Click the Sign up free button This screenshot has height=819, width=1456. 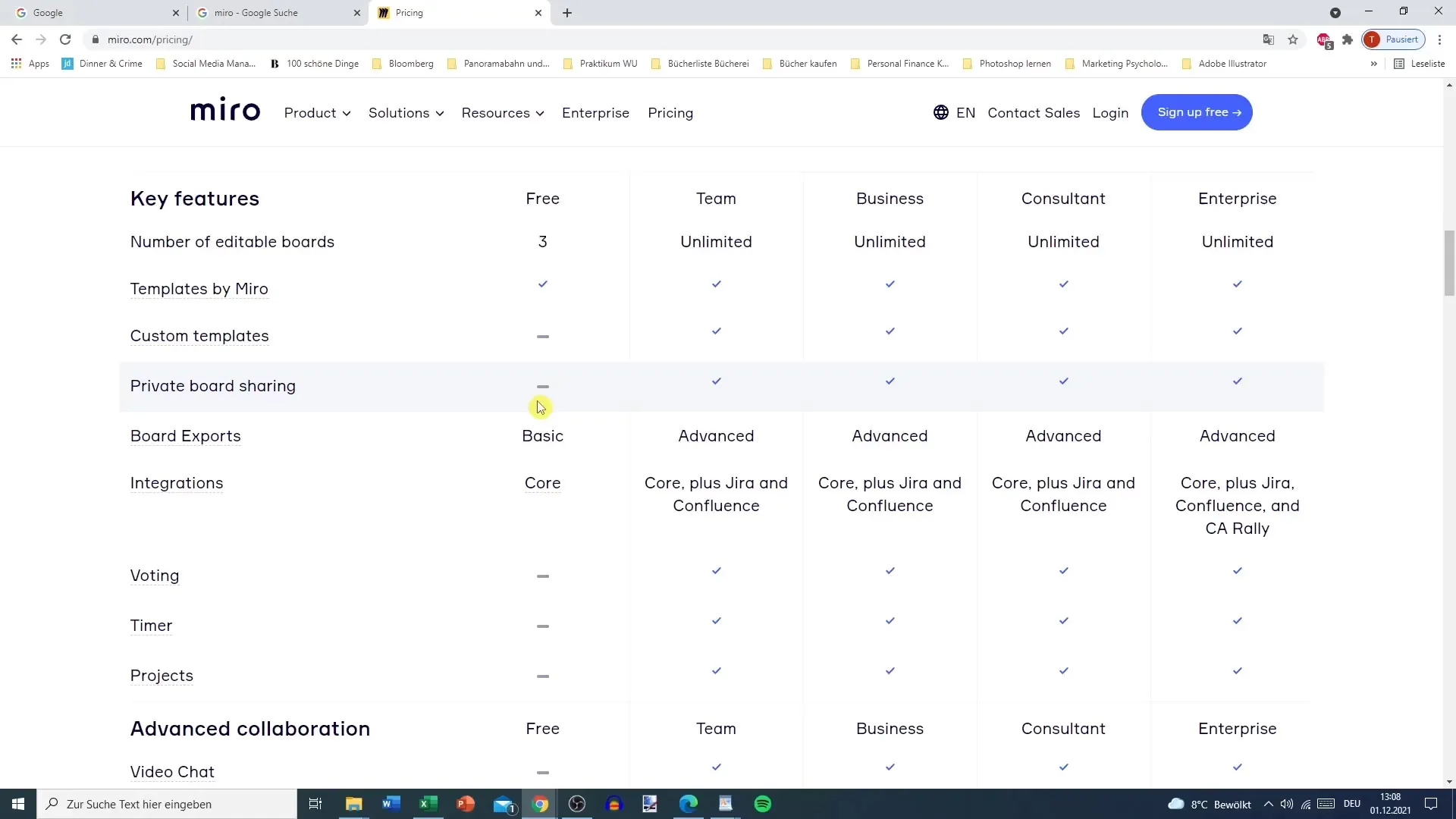point(1197,112)
